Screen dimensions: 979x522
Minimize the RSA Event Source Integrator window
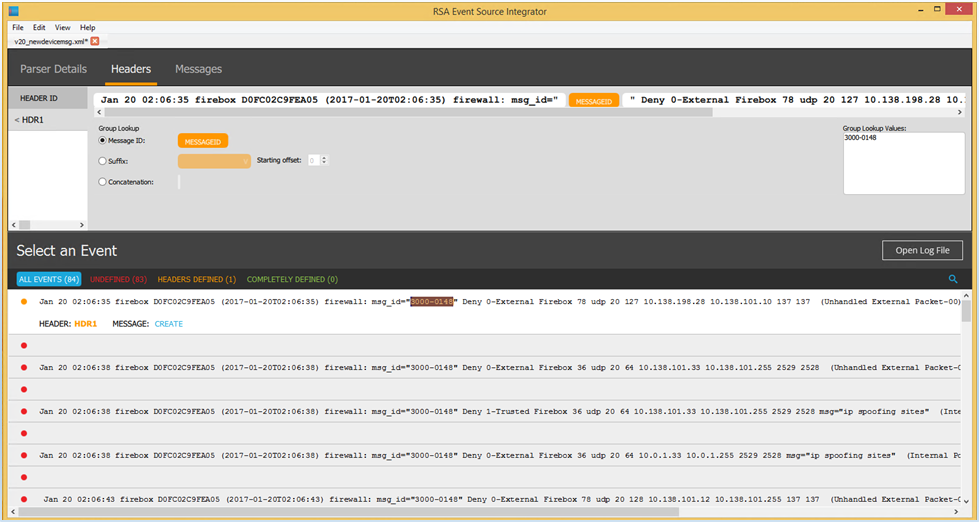921,9
